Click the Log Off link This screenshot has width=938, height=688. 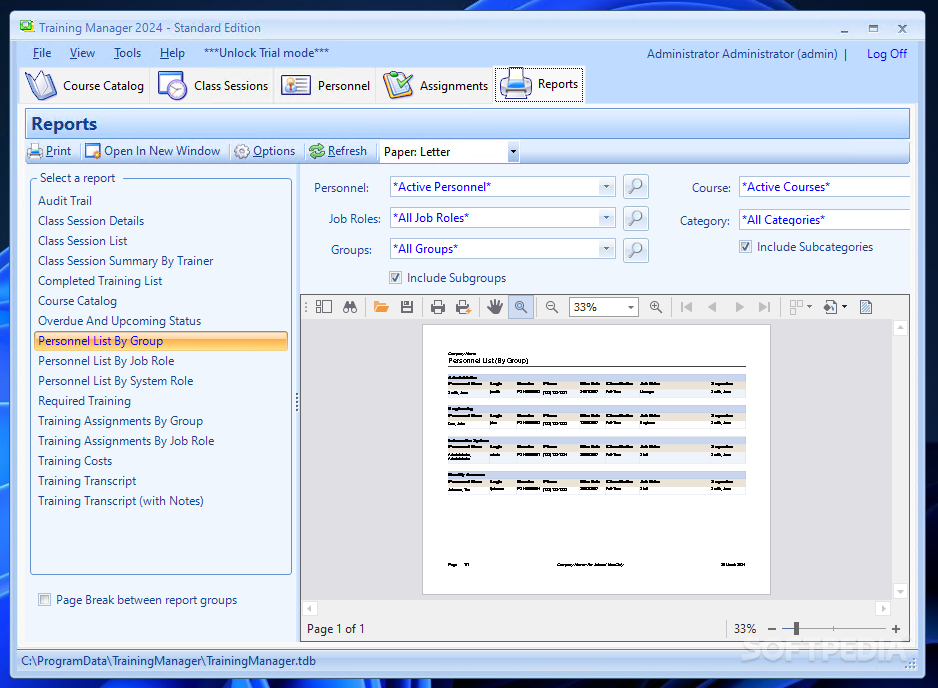pyautogui.click(x=887, y=54)
